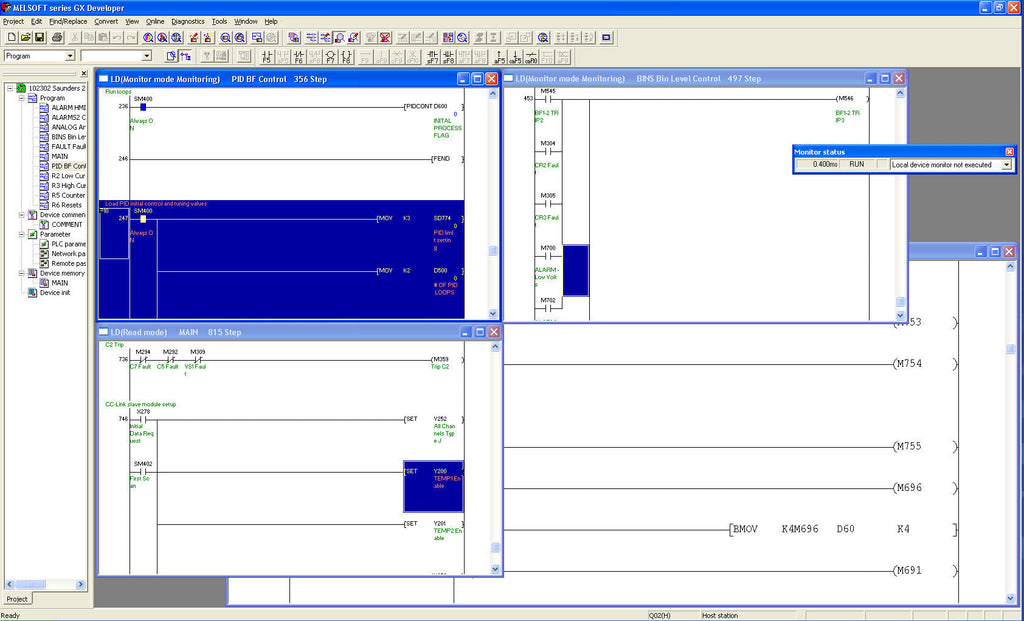Switch to the Project tab at bottom
Screen dimensions: 1024x621
tap(16, 598)
